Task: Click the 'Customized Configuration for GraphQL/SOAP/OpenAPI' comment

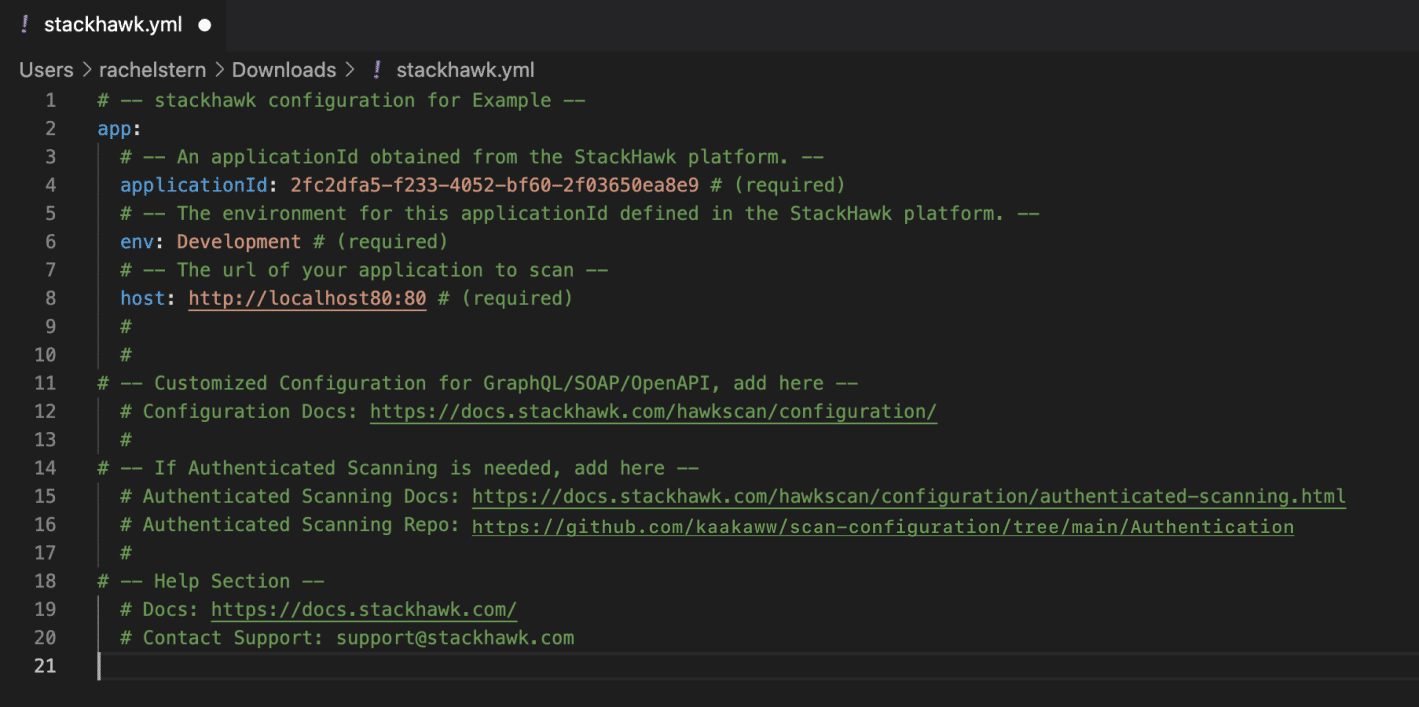Action: tap(478, 383)
